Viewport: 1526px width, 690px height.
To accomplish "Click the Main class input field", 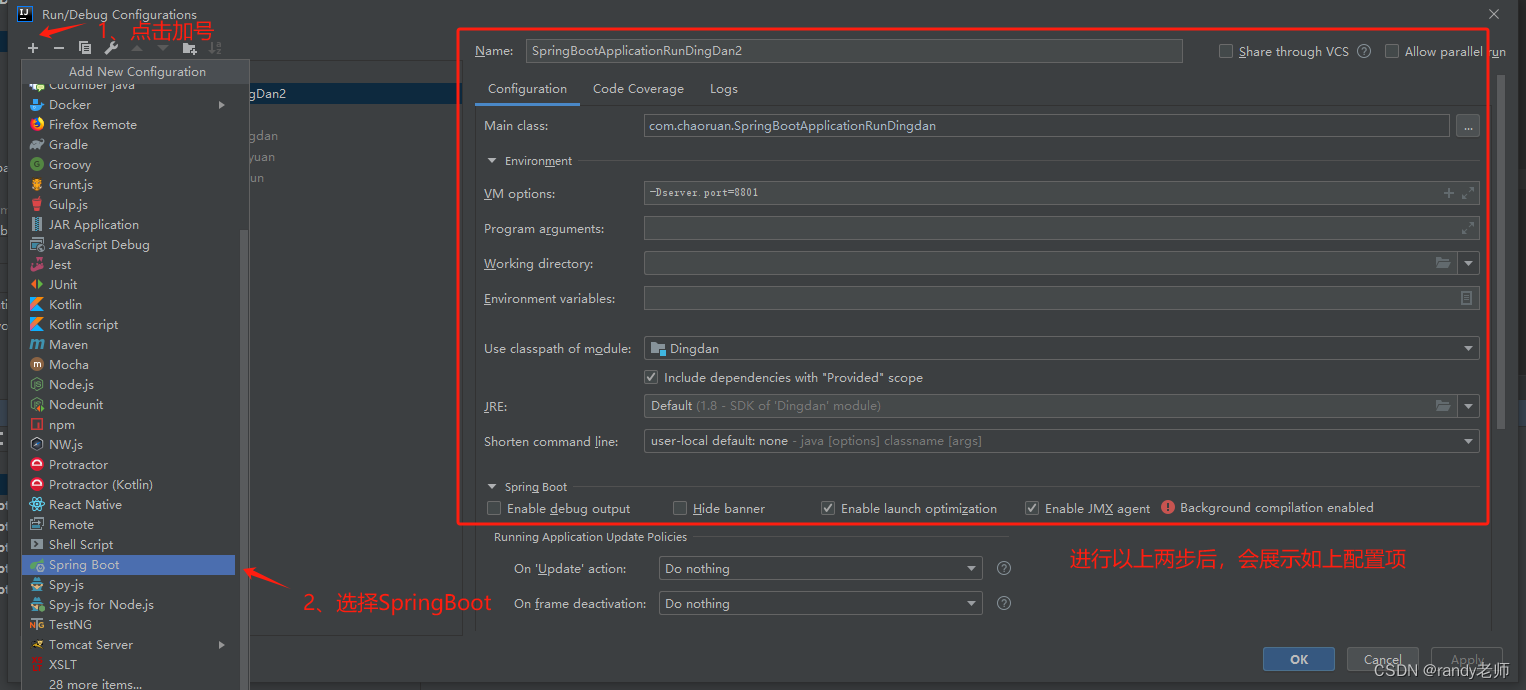I will (x=1046, y=126).
